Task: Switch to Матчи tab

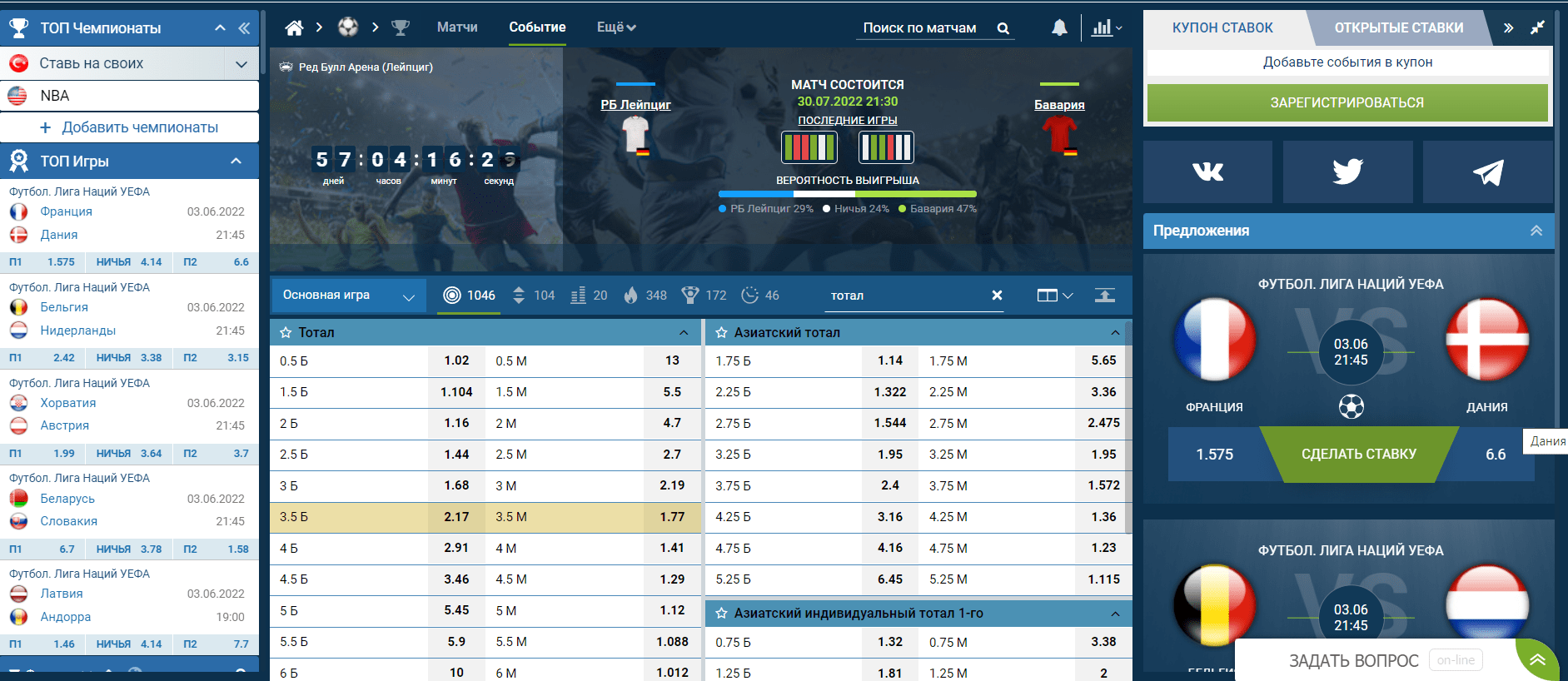Action: click(457, 27)
